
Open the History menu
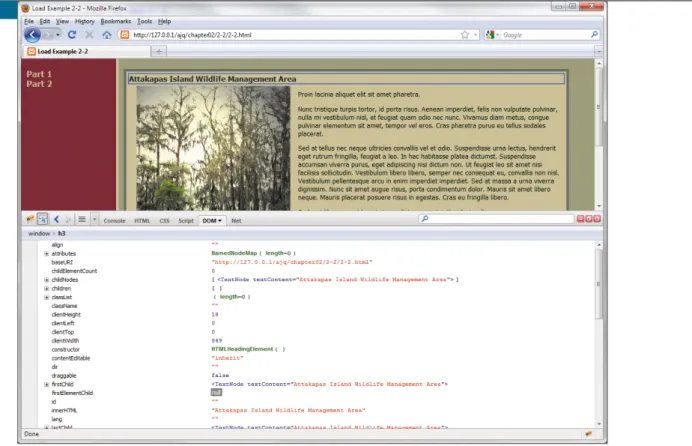tap(84, 21)
